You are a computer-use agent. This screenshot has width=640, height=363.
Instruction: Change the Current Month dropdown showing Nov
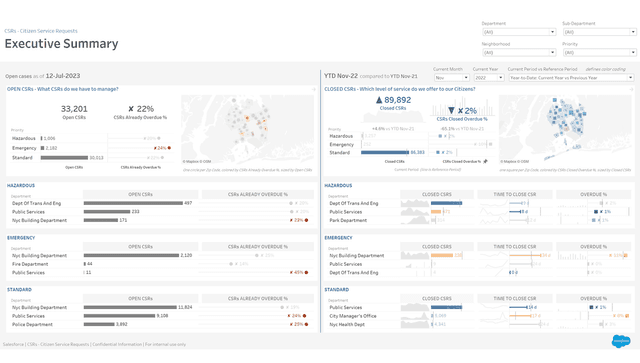tap(451, 78)
